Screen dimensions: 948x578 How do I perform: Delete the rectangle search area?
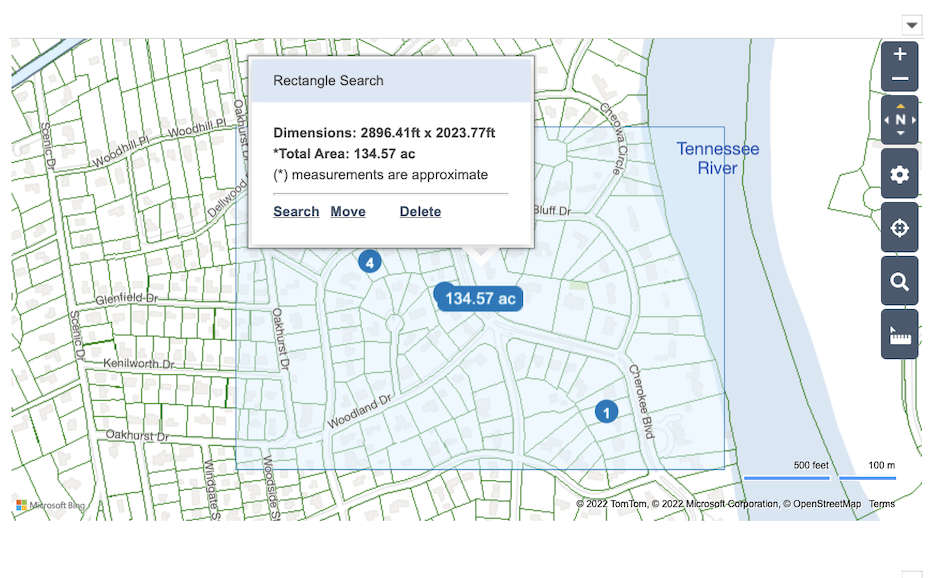(420, 212)
